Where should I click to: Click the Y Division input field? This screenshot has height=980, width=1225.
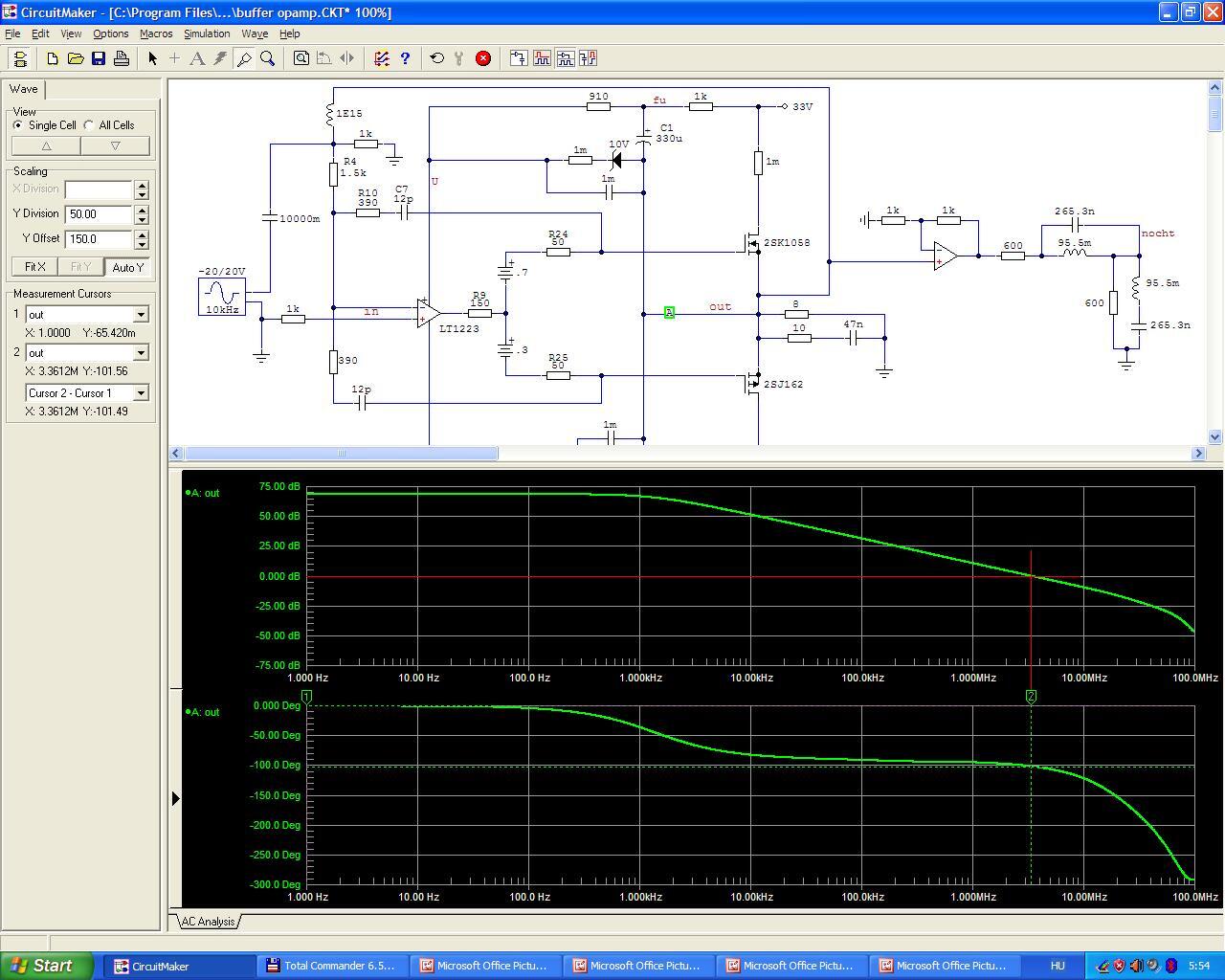[x=99, y=214]
